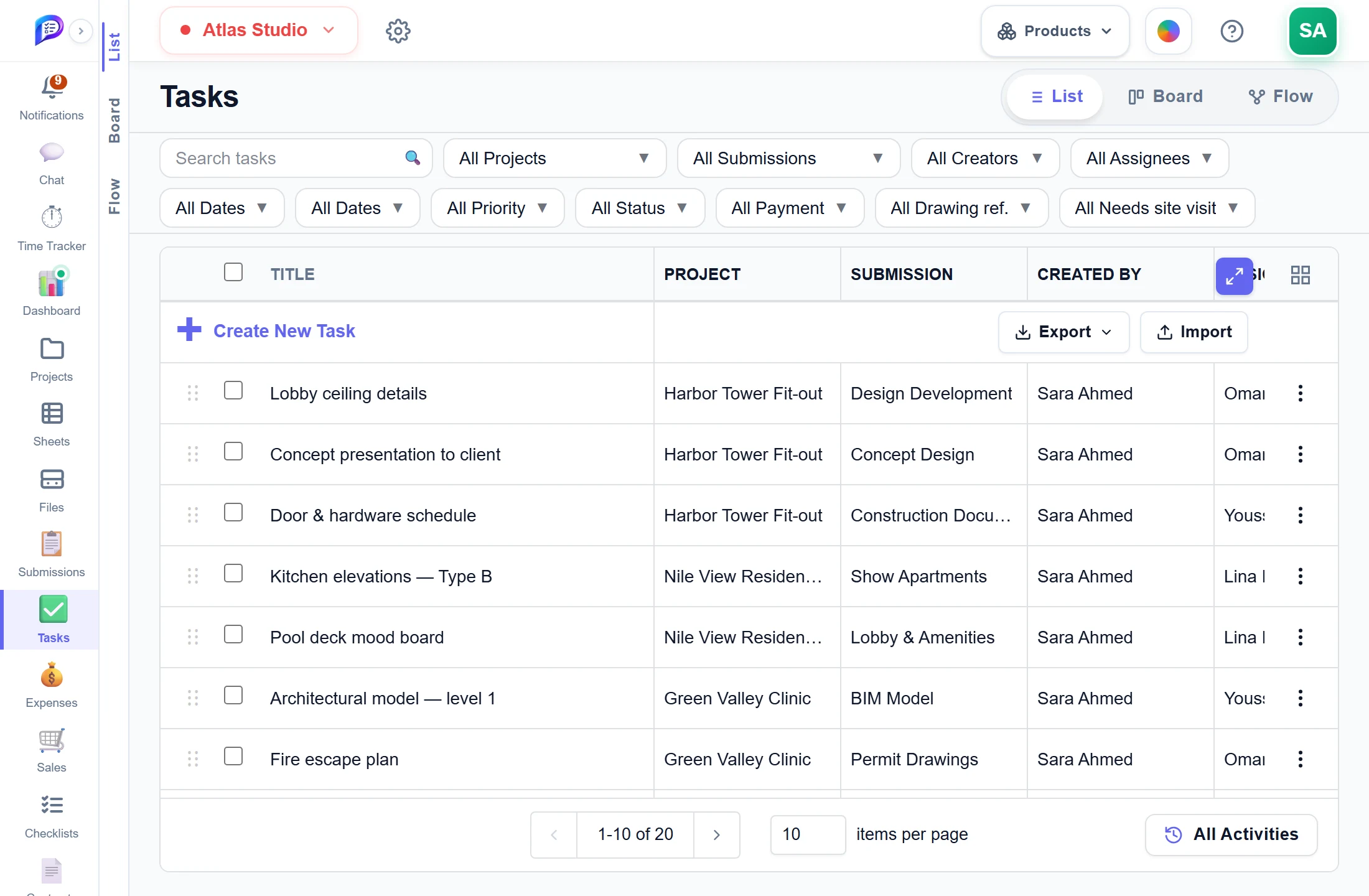Open the column grid layout icon
The image size is (1369, 896).
pyautogui.click(x=1300, y=274)
